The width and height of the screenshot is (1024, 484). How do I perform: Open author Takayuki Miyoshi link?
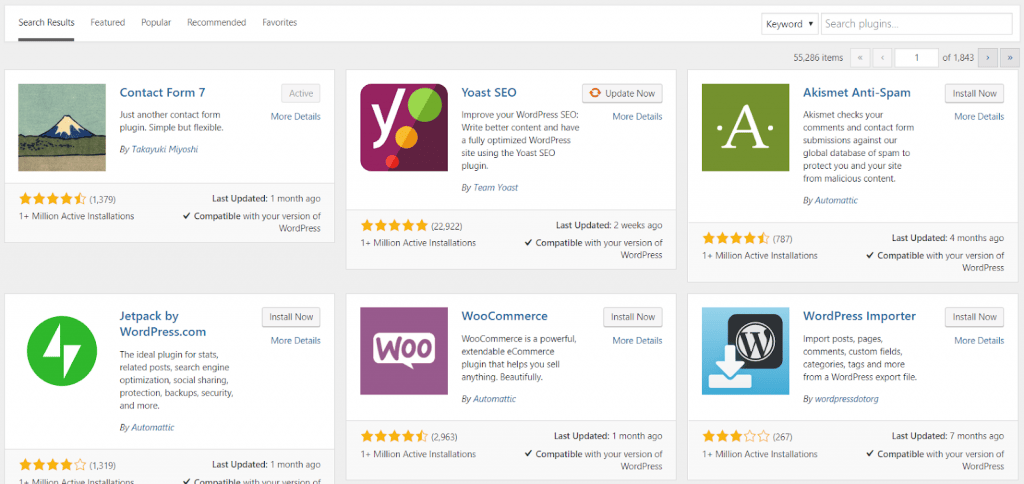point(163,149)
